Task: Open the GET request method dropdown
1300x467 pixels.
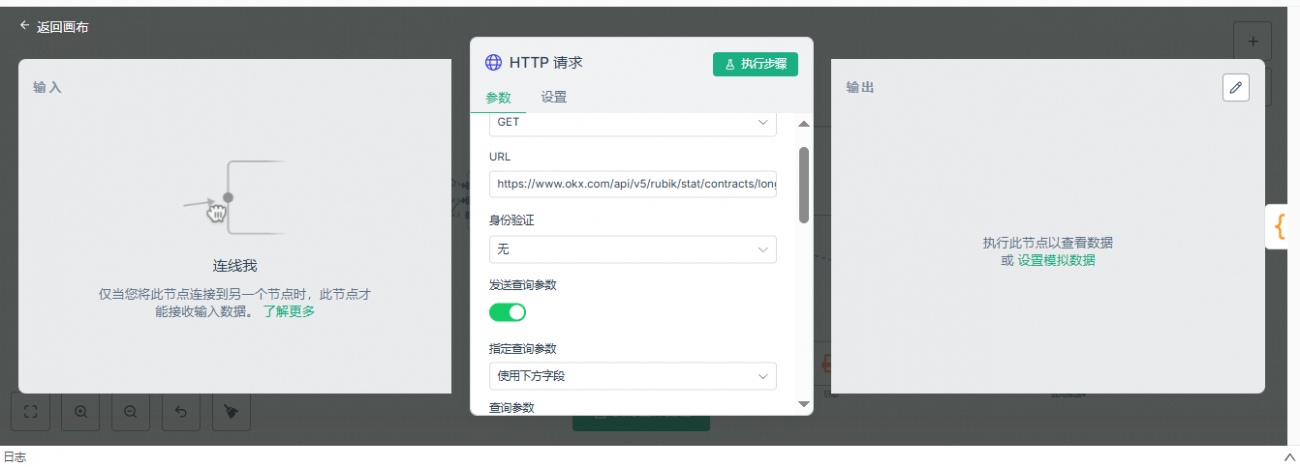Action: [x=632, y=122]
